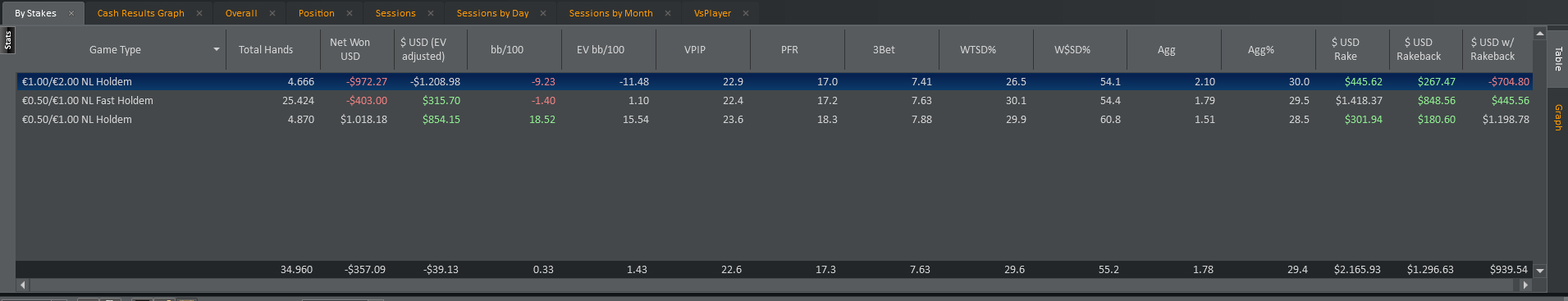Sort by bb/100 column header
The image size is (1568, 301).
click(x=507, y=50)
